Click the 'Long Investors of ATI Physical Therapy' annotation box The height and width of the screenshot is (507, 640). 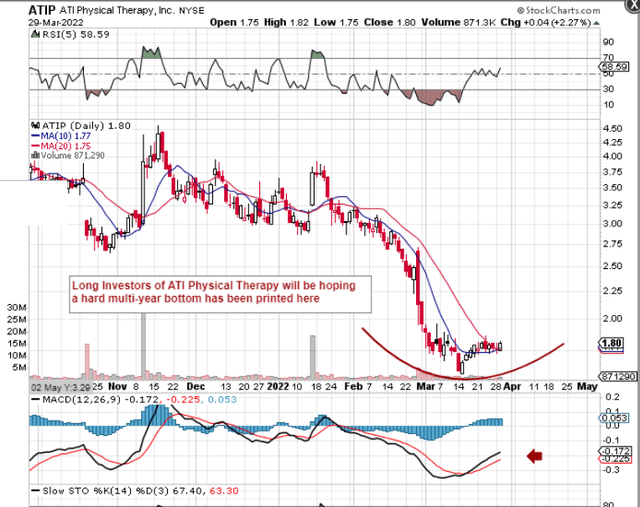pos(220,294)
